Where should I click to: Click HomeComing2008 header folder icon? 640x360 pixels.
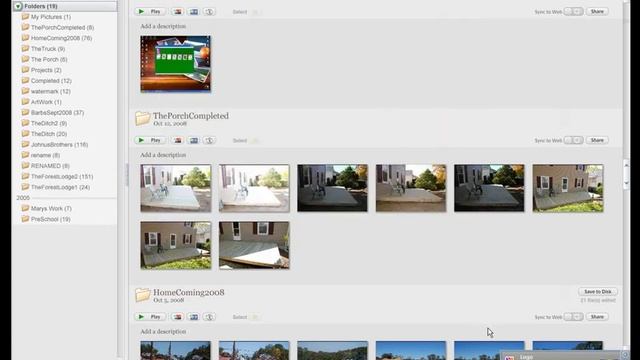pyautogui.click(x=143, y=295)
